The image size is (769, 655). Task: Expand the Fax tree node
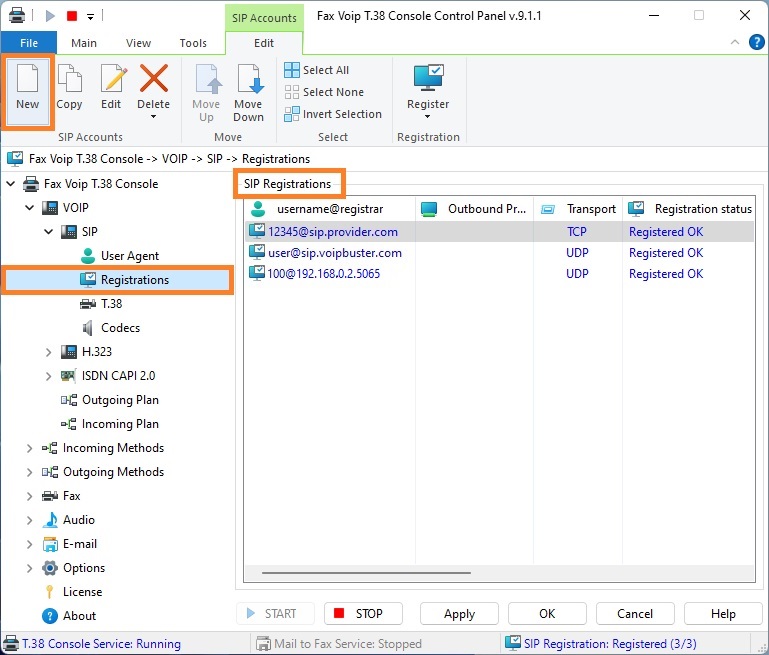coord(29,496)
